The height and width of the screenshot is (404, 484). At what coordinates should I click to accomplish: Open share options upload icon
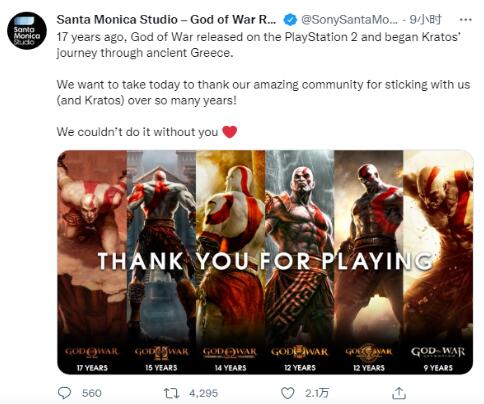399,393
